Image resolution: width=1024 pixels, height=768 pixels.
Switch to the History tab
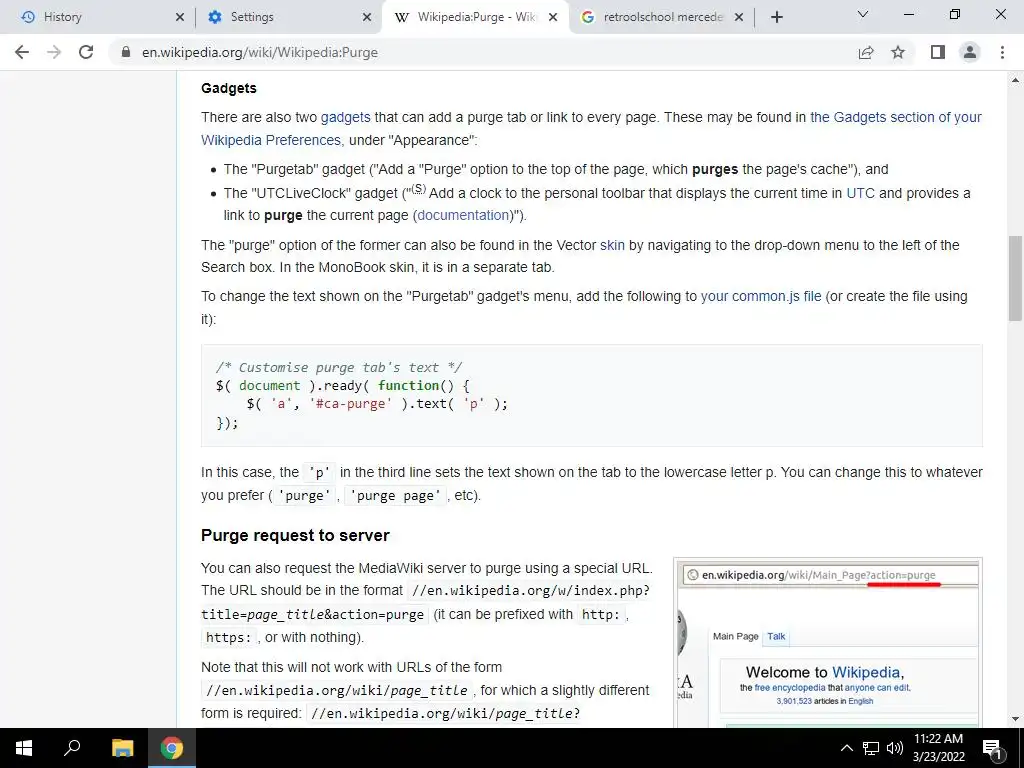point(98,17)
